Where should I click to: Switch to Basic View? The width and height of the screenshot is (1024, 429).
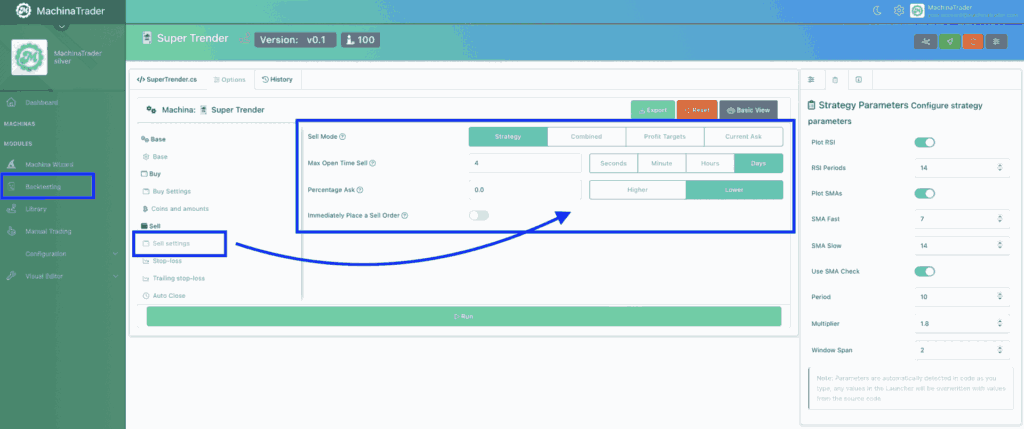748,110
